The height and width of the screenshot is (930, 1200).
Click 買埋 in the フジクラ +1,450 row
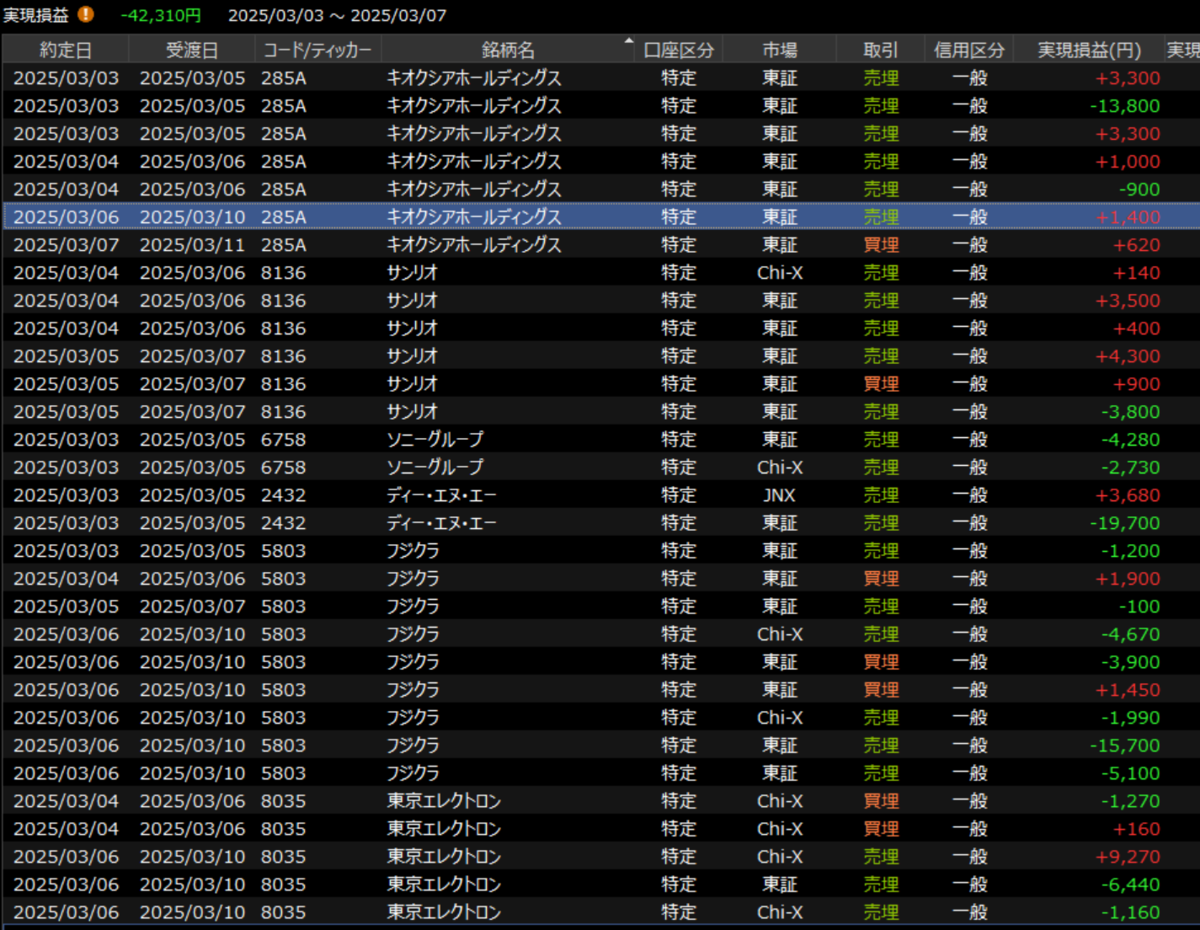click(881, 690)
